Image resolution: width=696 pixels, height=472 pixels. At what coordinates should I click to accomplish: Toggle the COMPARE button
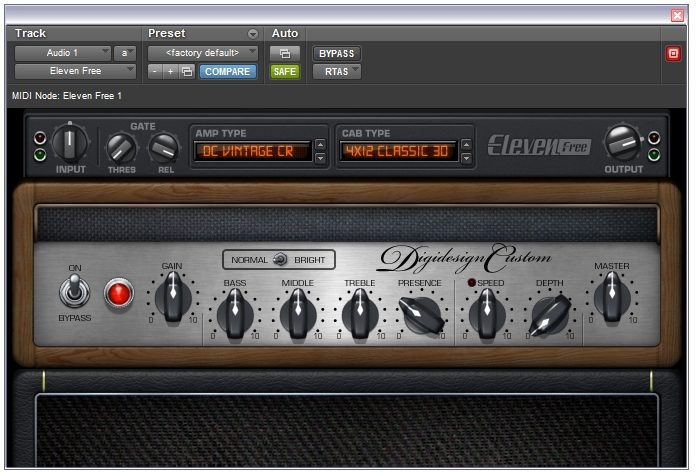coord(227,71)
